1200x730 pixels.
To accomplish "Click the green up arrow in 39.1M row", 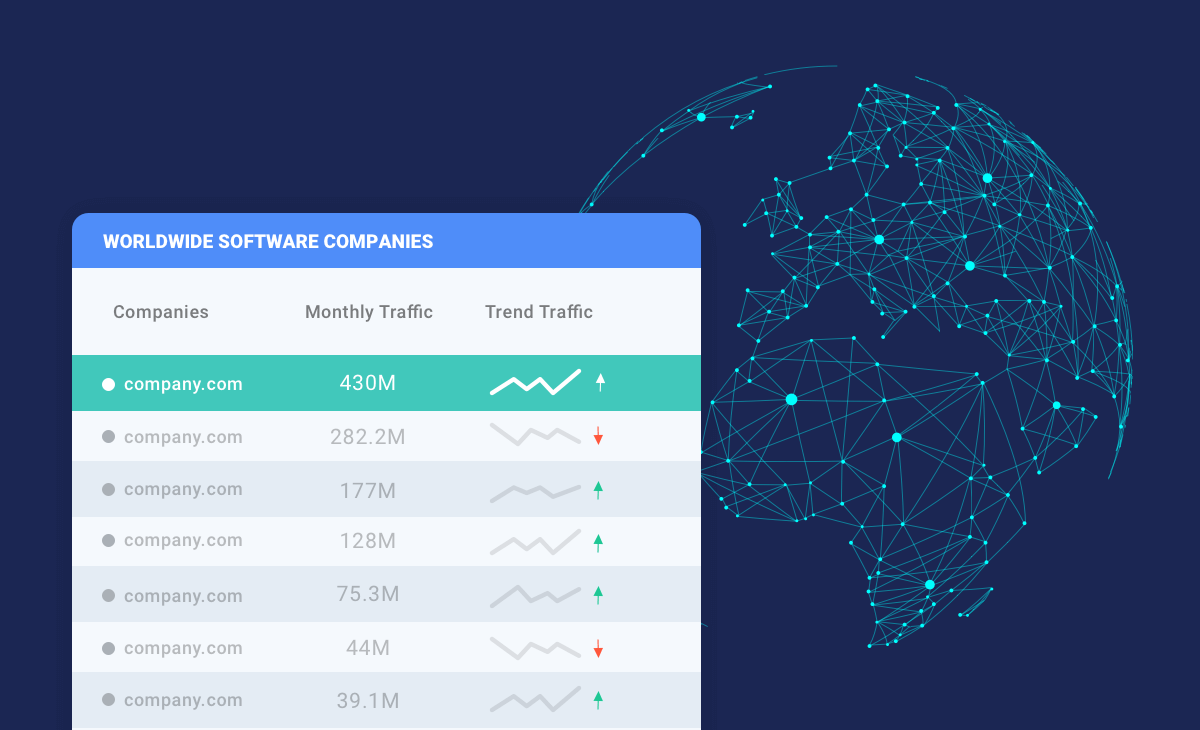I will pos(598,700).
